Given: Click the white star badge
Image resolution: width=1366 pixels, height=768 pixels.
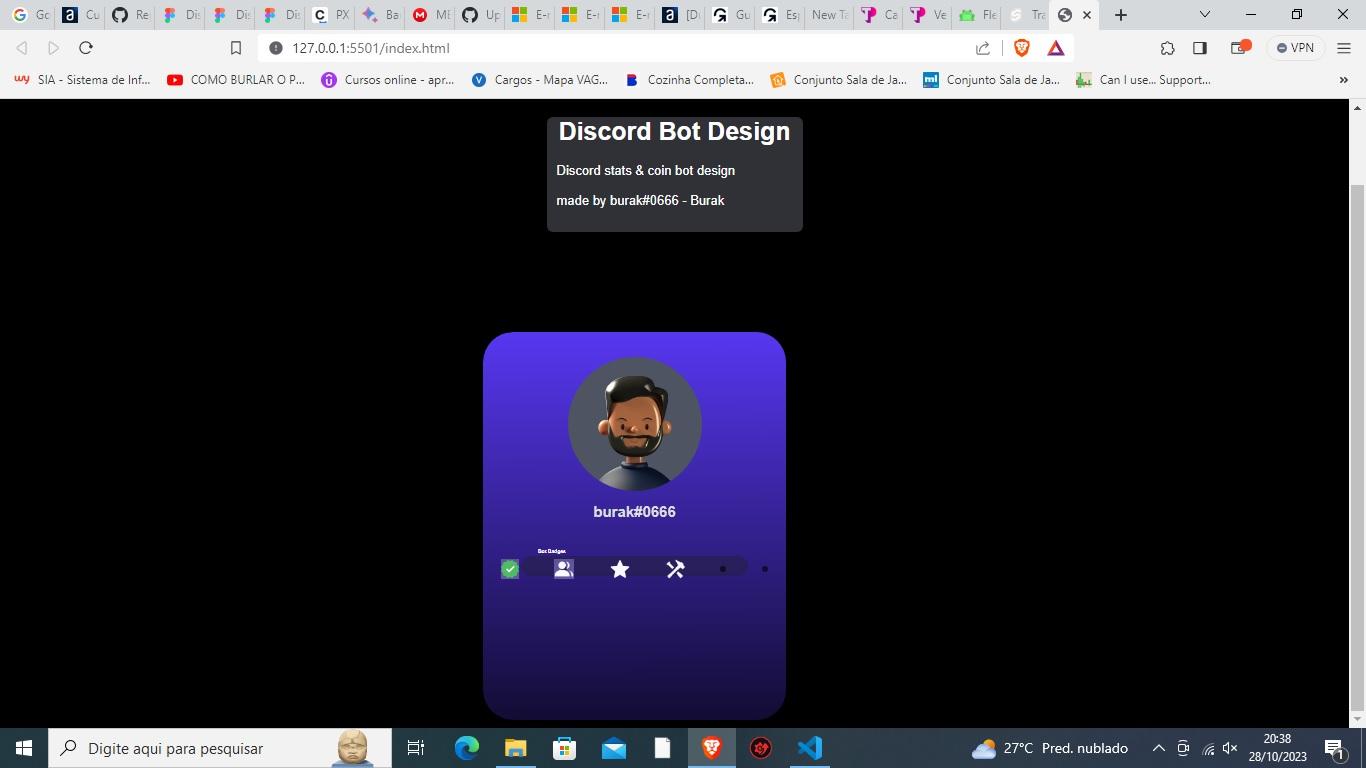Looking at the screenshot, I should point(620,569).
